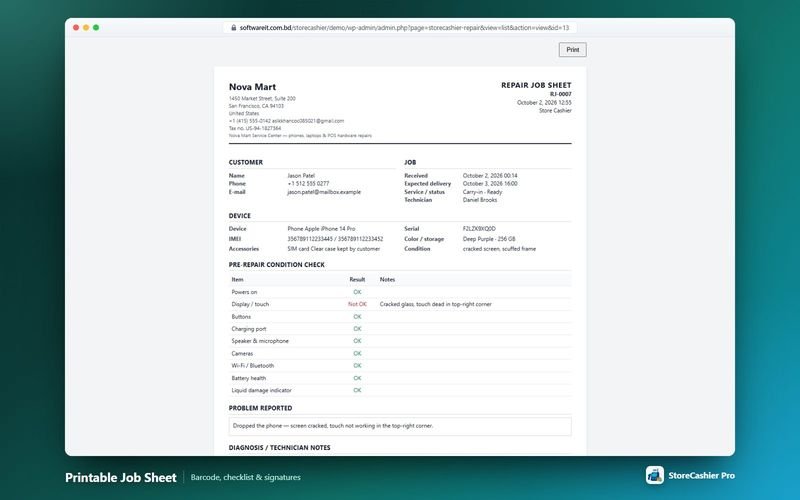
Task: Click the email jason.patel@mailbox.example
Action: pyautogui.click(x=324, y=192)
